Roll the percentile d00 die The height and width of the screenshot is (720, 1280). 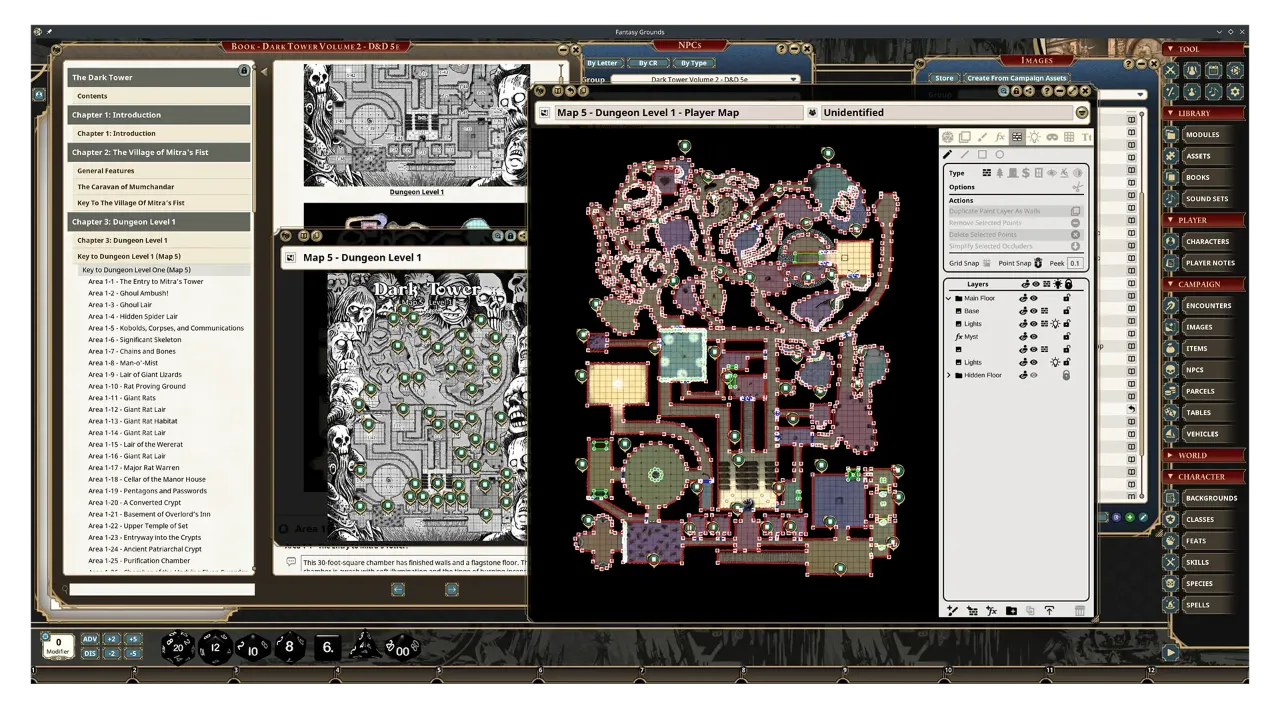click(404, 648)
